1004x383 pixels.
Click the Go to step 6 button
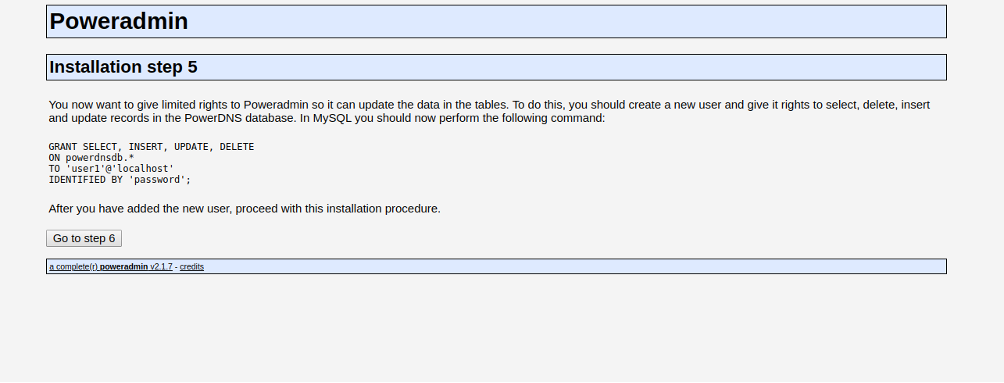click(x=84, y=238)
